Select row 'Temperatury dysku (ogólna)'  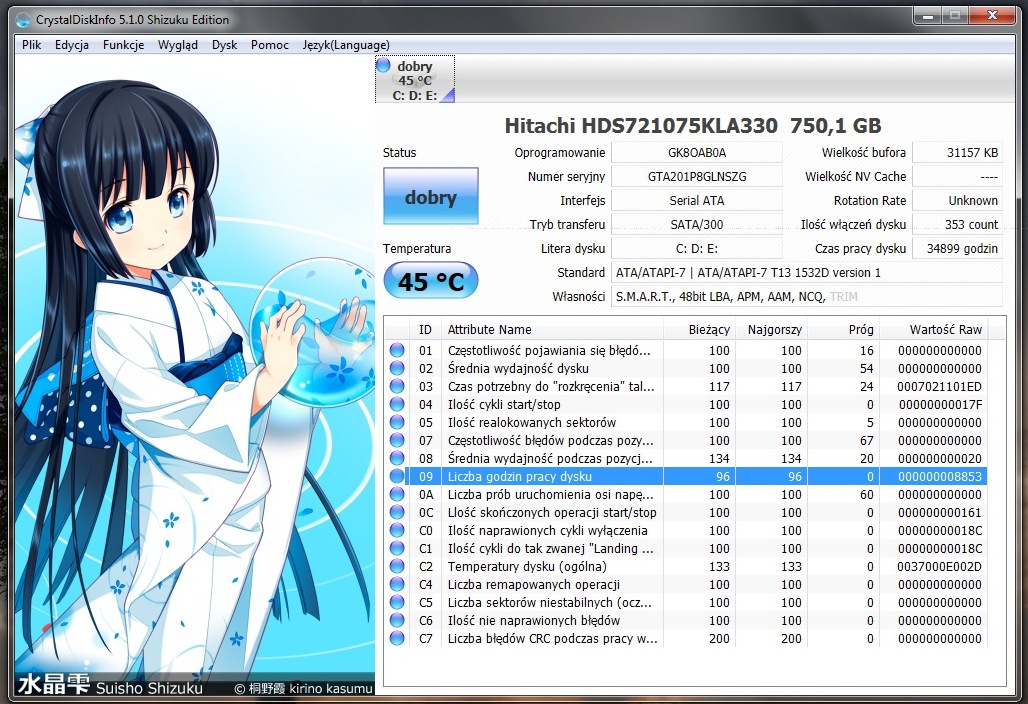coord(685,566)
